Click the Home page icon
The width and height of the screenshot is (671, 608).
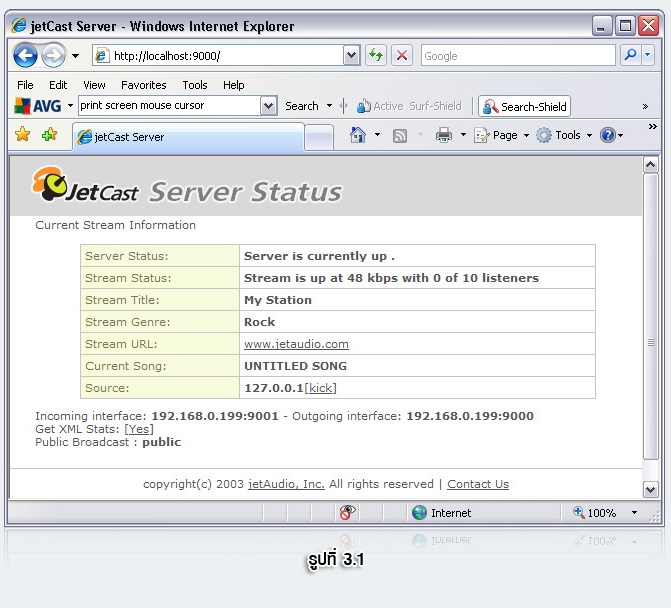coord(357,135)
